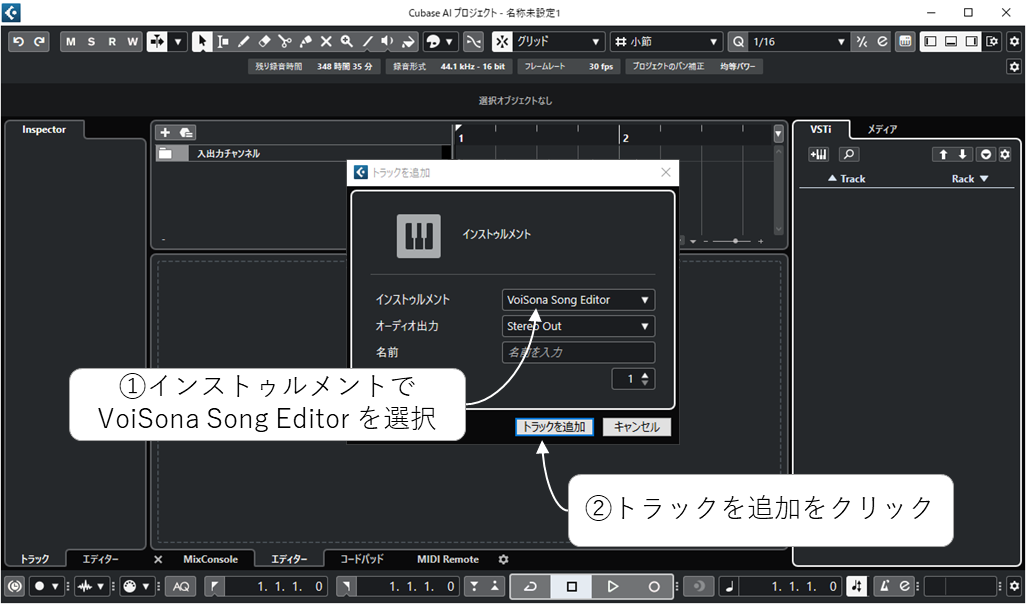Screen dimensions: 1026x604
Task: Open the MIDI Remote tab
Action: tap(448, 560)
